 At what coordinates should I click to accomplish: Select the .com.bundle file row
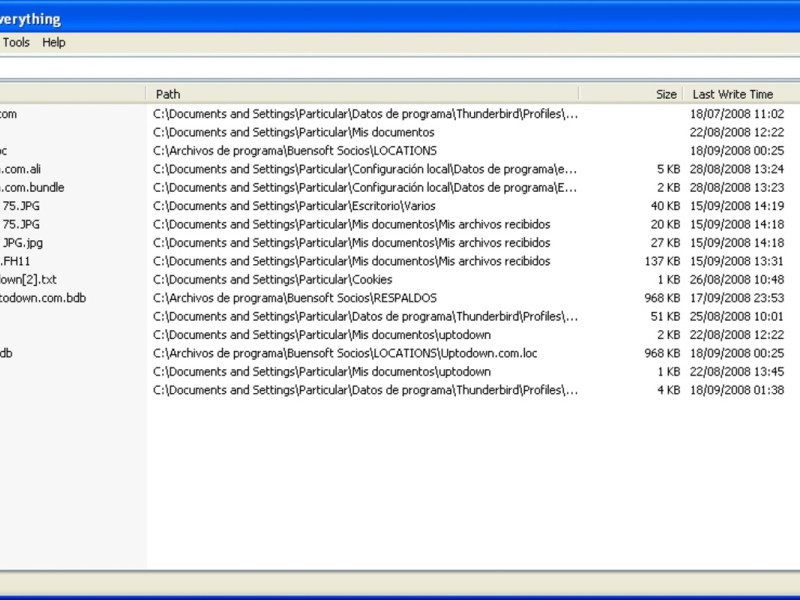click(400, 187)
